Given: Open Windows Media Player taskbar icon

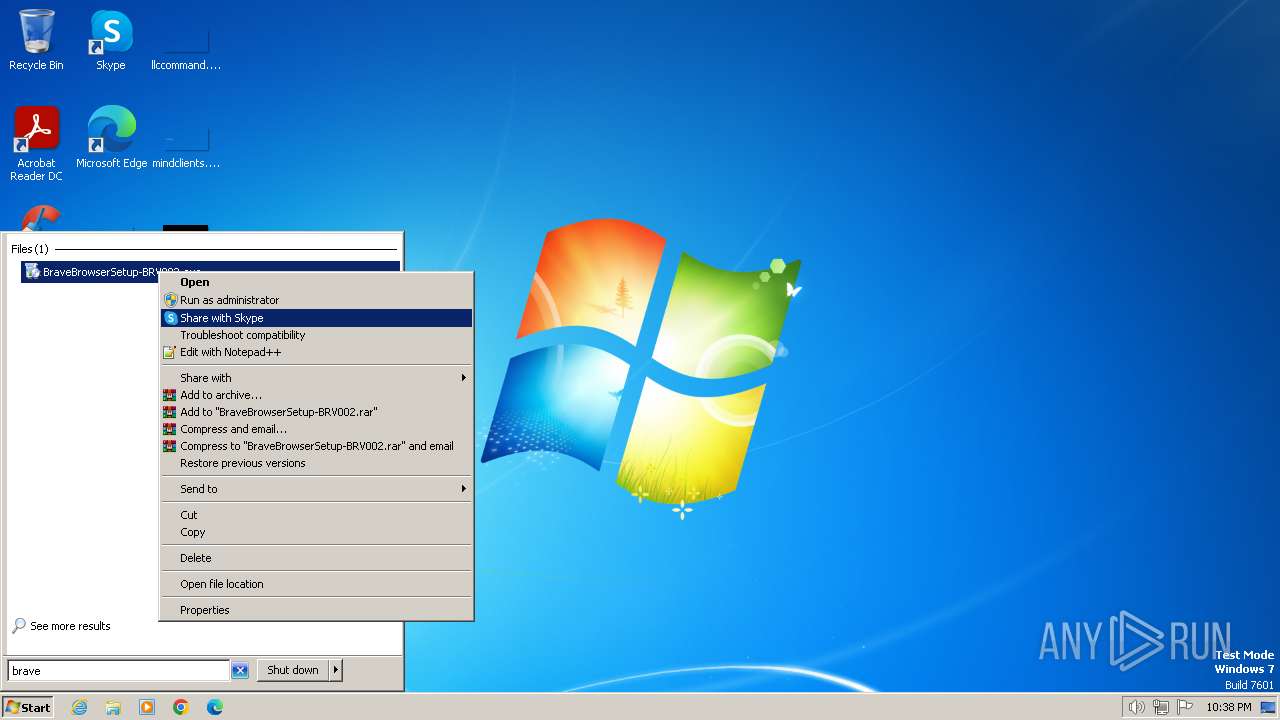Looking at the screenshot, I should point(147,707).
